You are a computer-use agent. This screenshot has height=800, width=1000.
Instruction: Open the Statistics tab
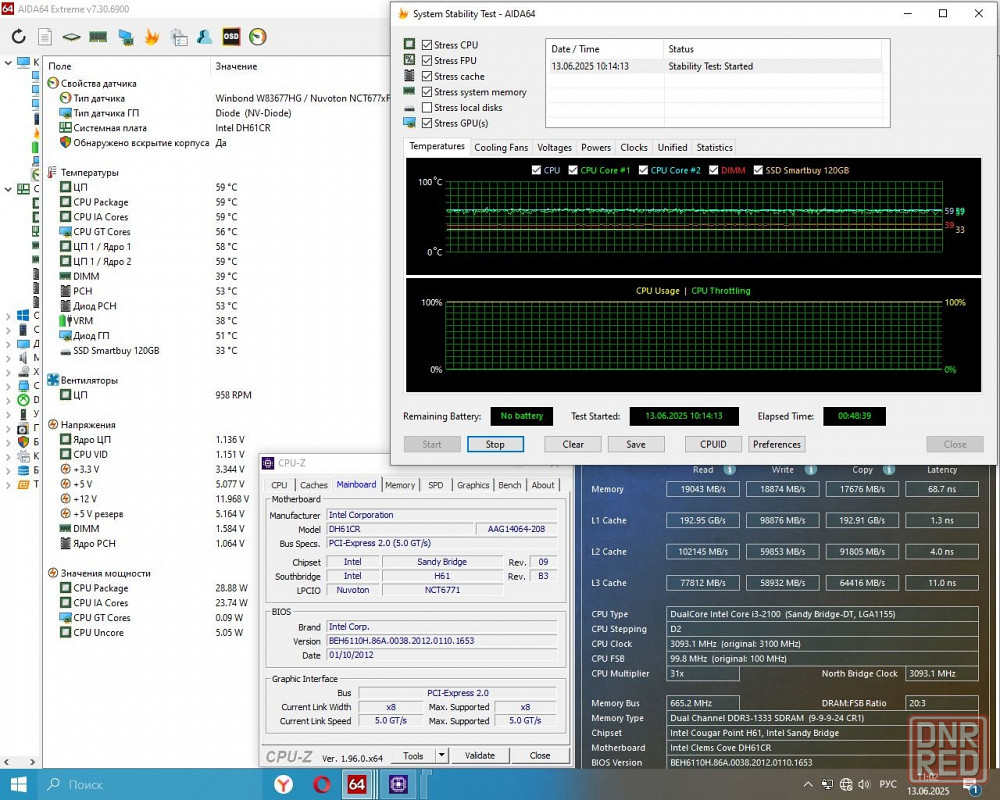click(714, 147)
